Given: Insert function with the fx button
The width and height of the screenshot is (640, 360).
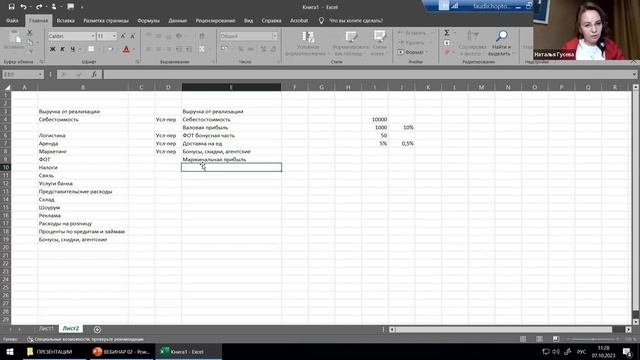Looking at the screenshot, I should [x=94, y=75].
